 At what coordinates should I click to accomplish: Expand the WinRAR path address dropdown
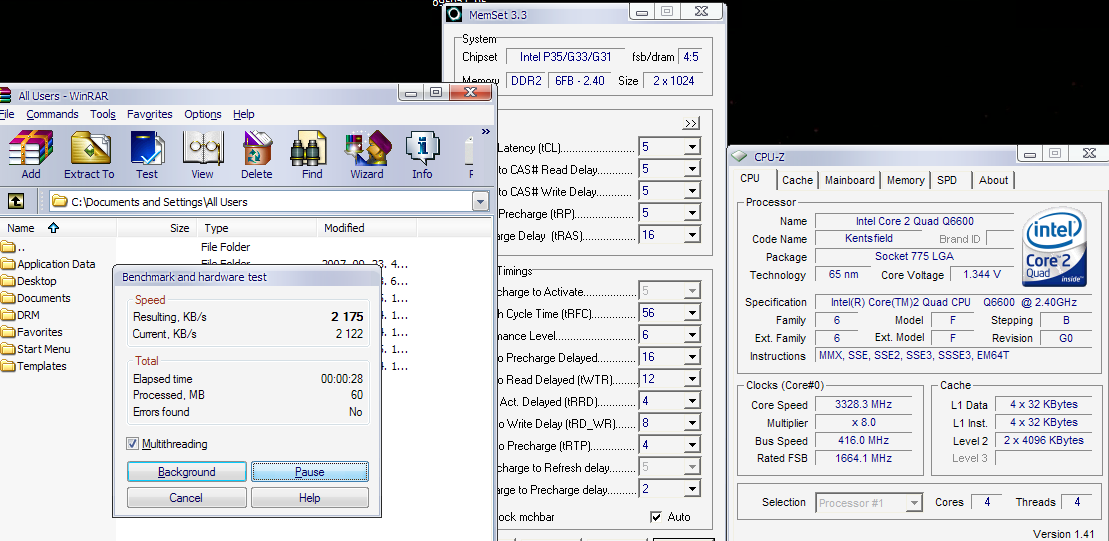(x=480, y=202)
